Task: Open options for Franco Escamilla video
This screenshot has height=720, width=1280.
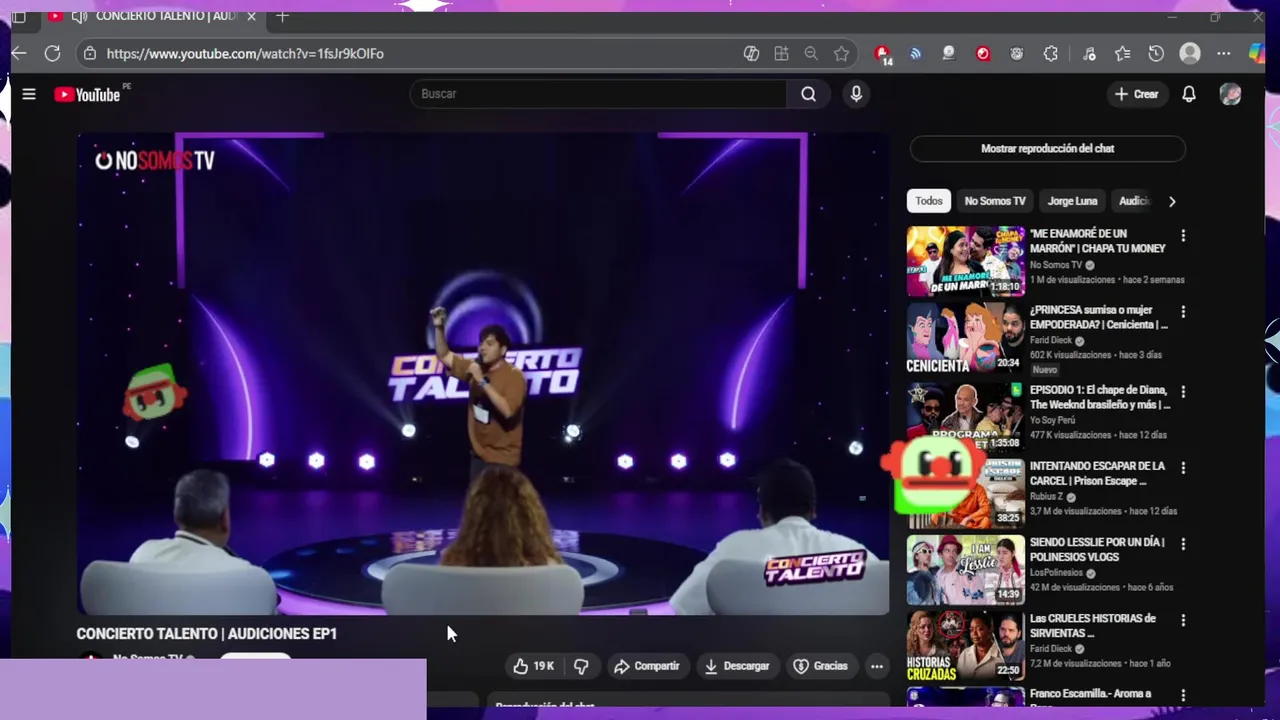Action: 1183,696
